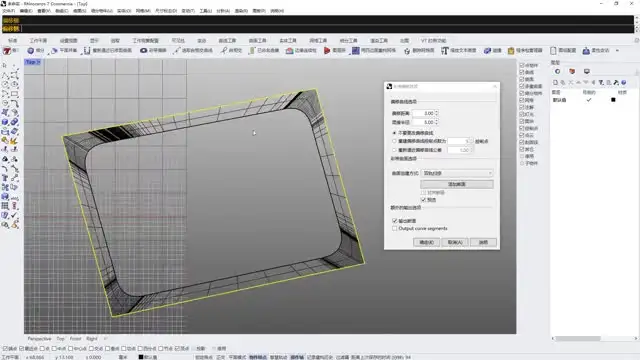
Task: Select the 重建偏移曲线控制点数为 radio option
Action: (394, 141)
